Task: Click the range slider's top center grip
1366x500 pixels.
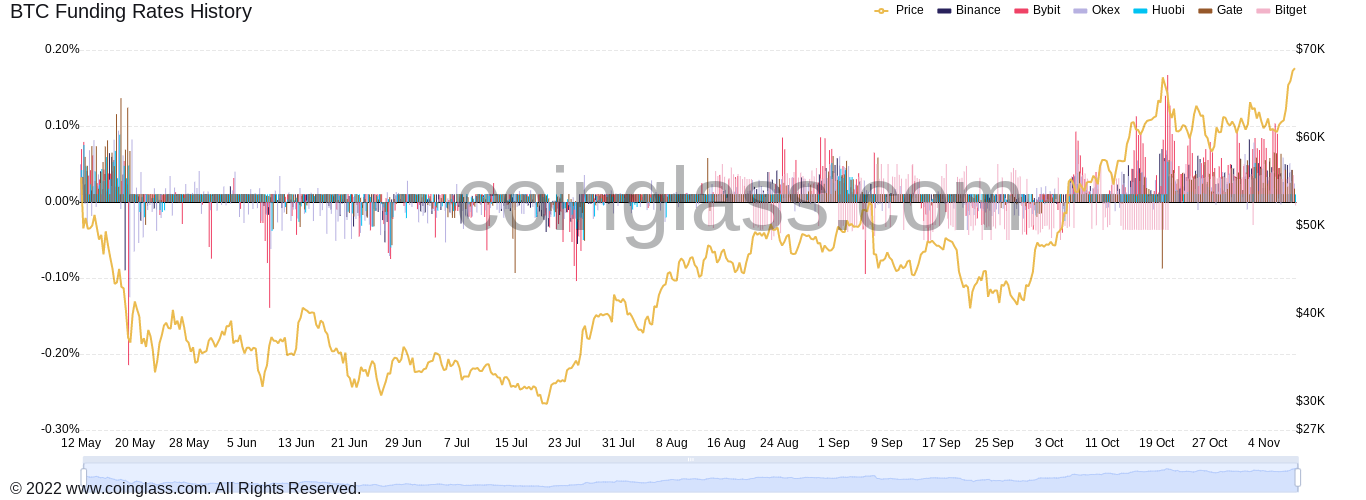Action: tap(690, 460)
